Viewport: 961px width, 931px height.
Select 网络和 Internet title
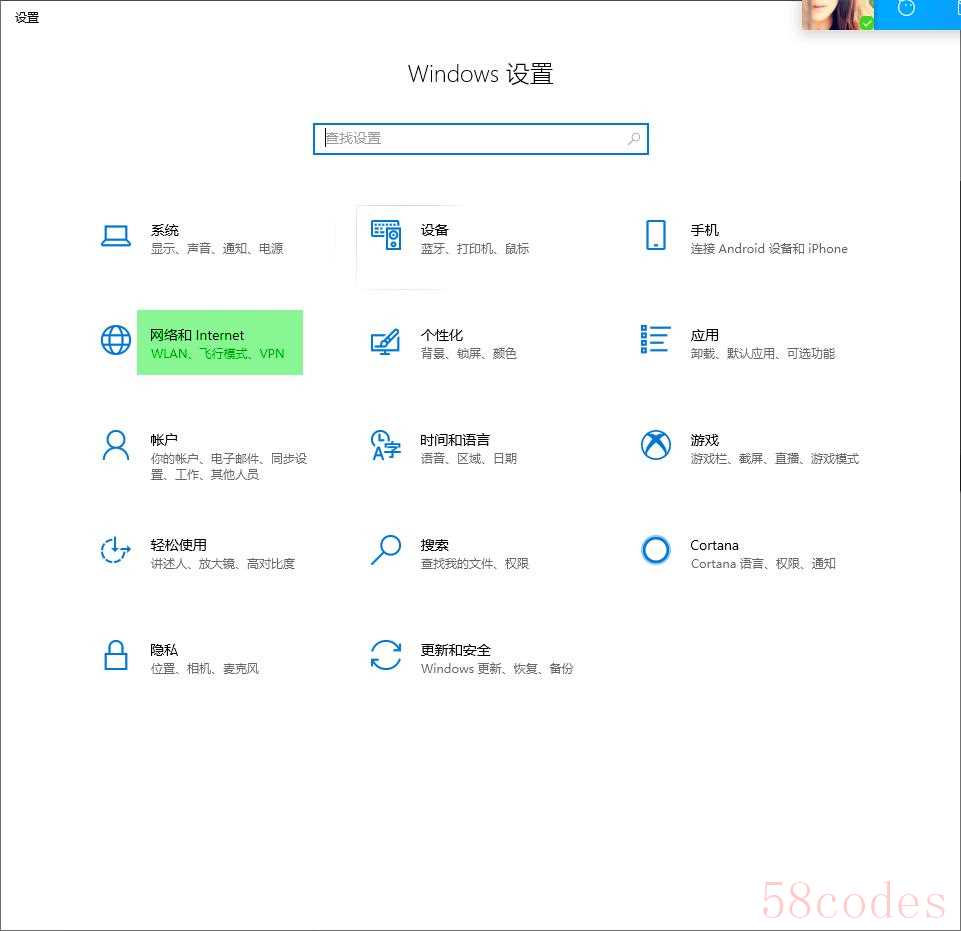pos(197,335)
